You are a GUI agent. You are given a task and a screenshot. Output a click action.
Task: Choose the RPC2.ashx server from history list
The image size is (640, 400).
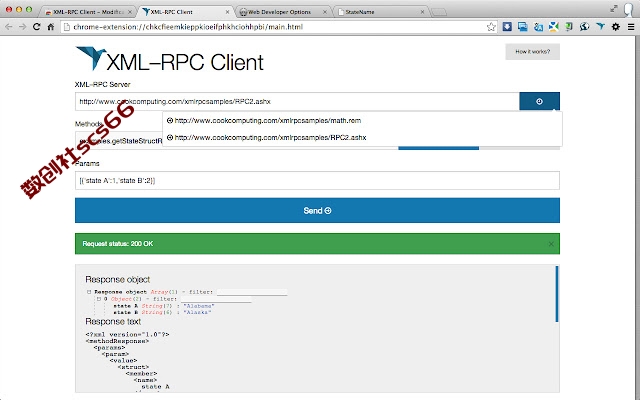[x=362, y=138]
